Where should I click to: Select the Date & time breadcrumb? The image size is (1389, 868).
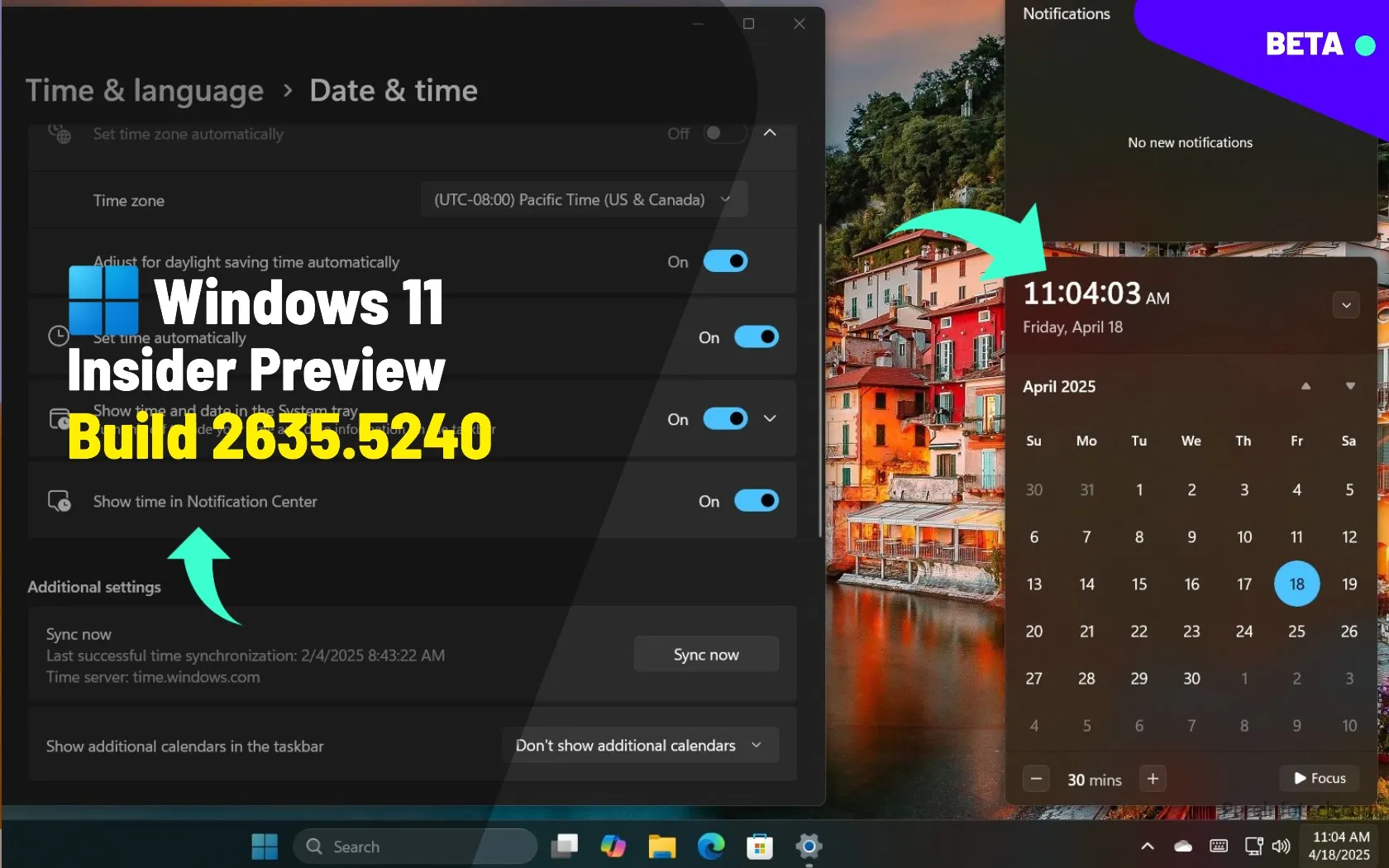(394, 90)
